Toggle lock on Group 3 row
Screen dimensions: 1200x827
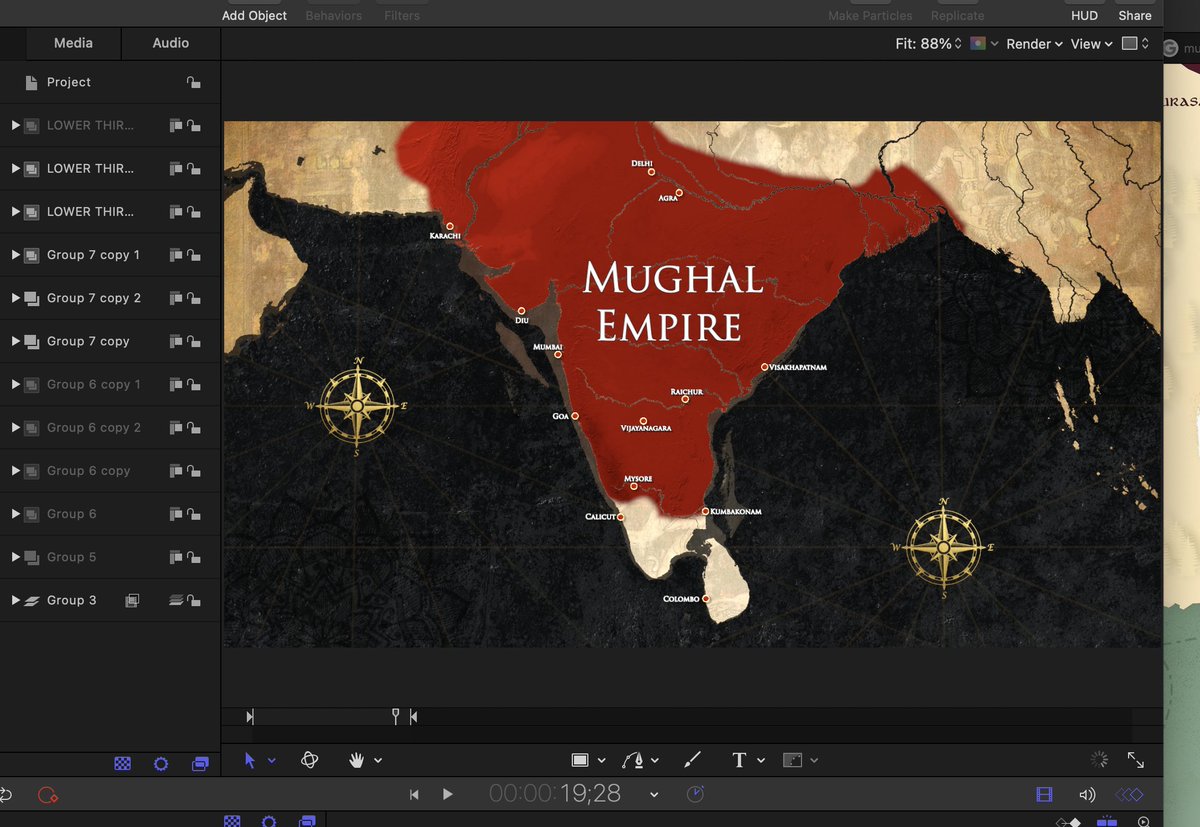click(194, 600)
